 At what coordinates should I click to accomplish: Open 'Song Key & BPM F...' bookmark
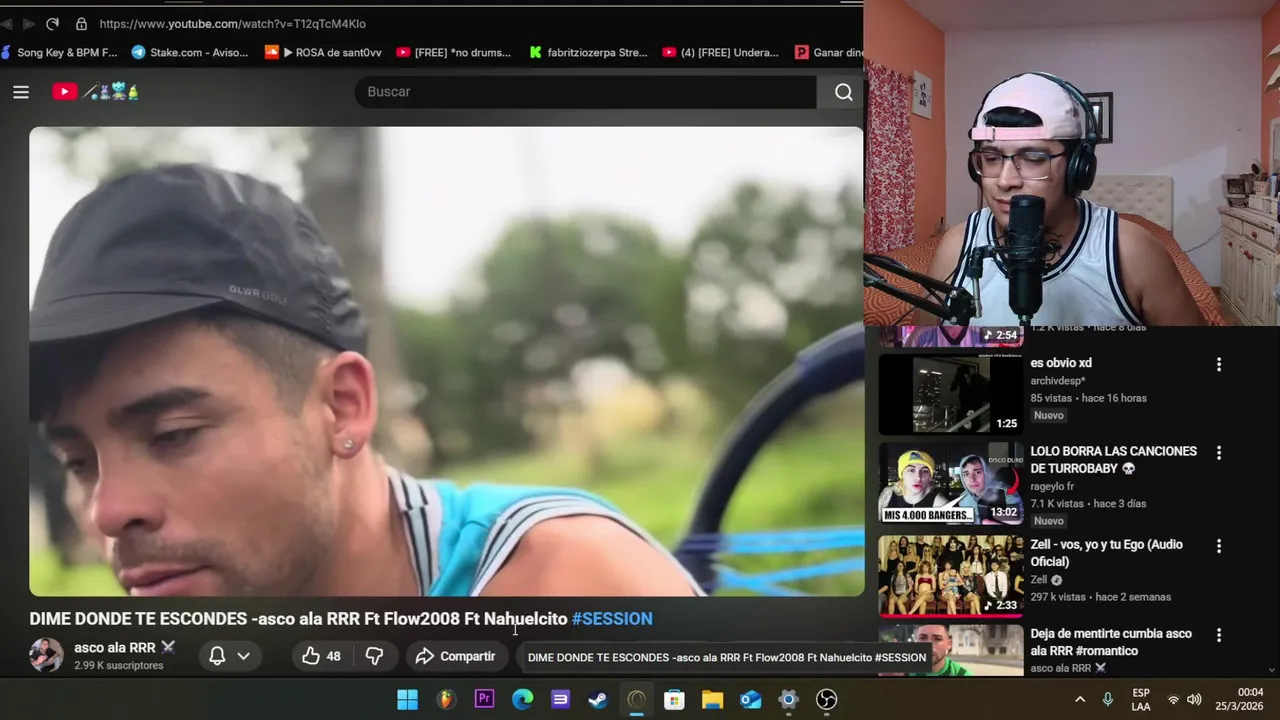click(x=59, y=52)
